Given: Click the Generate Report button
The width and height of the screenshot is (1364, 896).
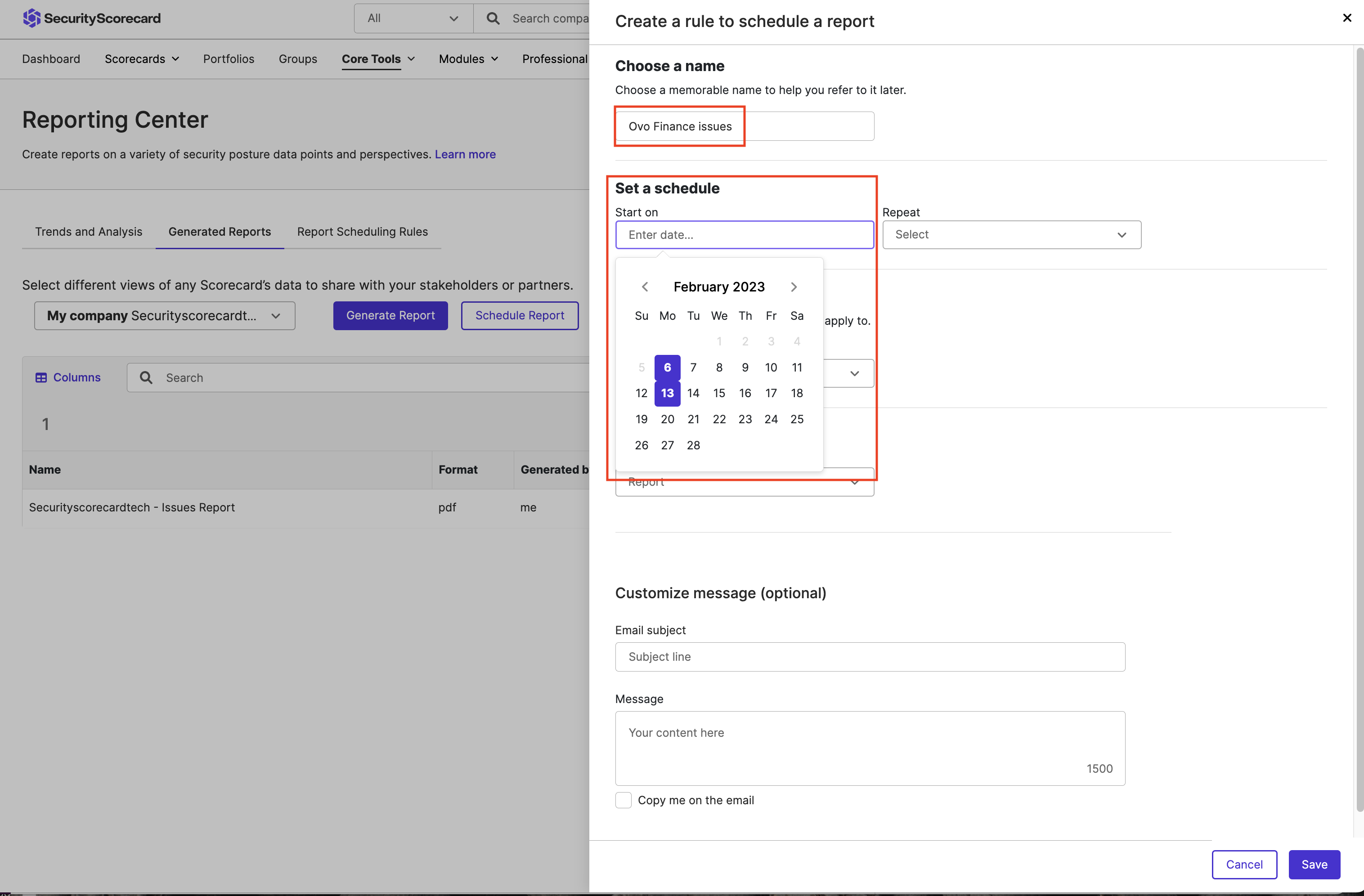Looking at the screenshot, I should tap(390, 316).
